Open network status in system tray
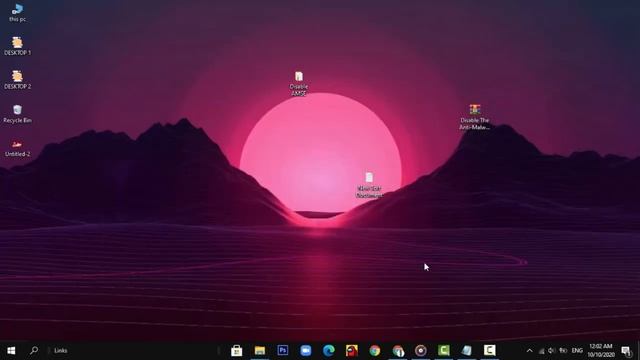The height and width of the screenshot is (360, 640). click(541, 351)
